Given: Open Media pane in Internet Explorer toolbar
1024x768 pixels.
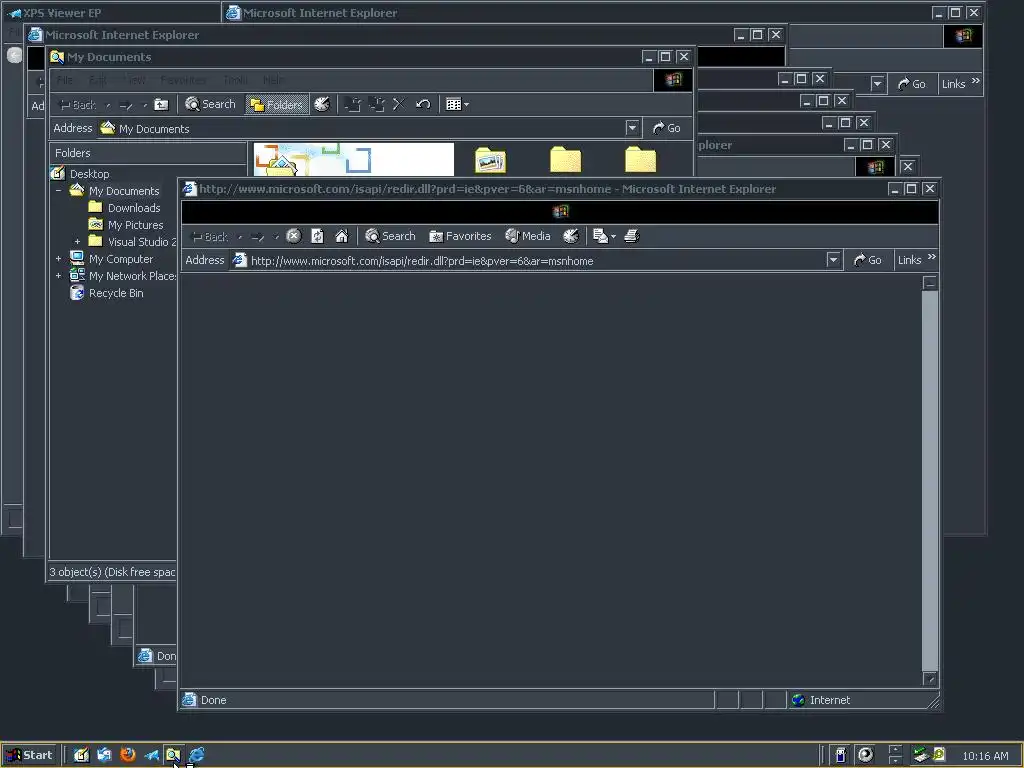Looking at the screenshot, I should tap(528, 236).
